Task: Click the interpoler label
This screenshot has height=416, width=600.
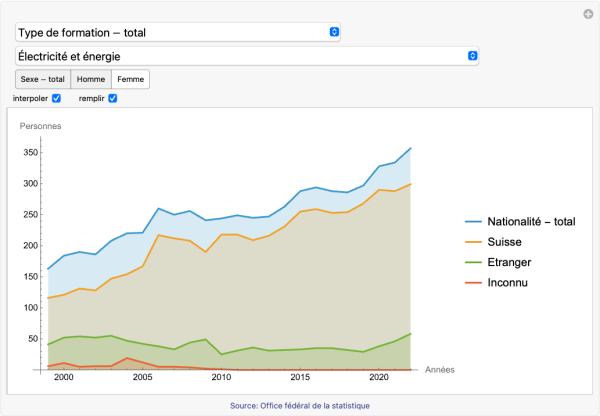Action: 30,98
